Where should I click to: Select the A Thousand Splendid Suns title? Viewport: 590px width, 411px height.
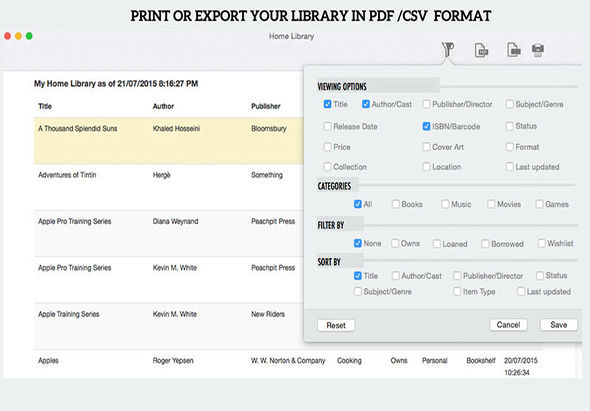click(x=78, y=128)
